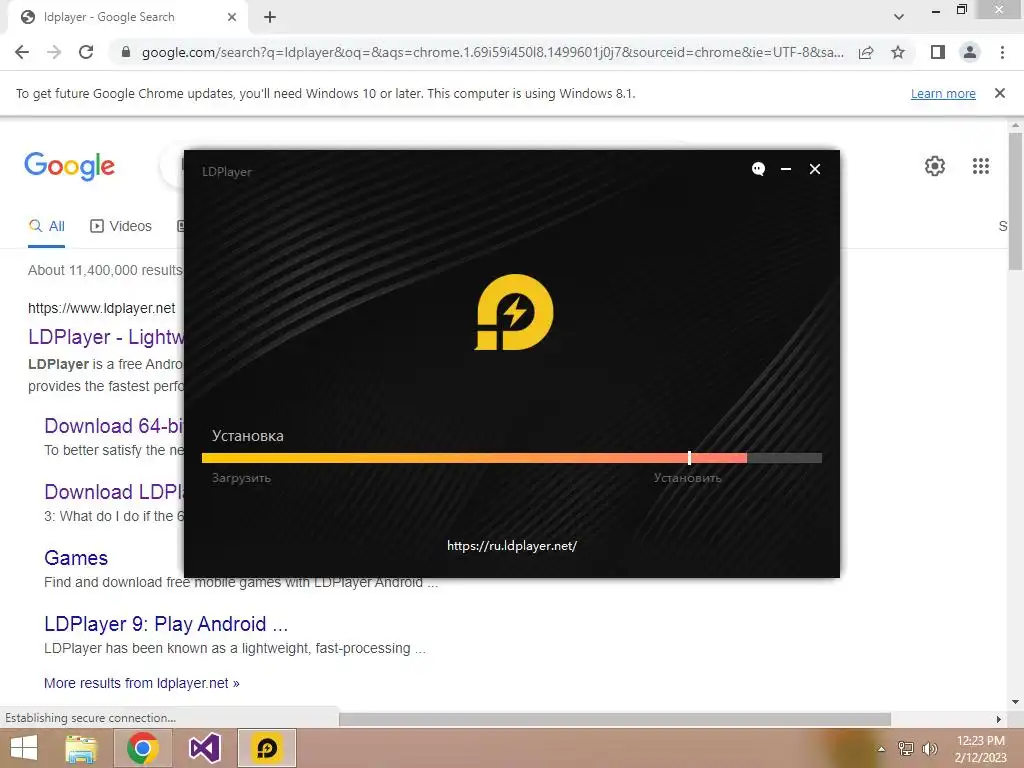Open volume tray icon
1024x768 pixels.
click(x=930, y=749)
